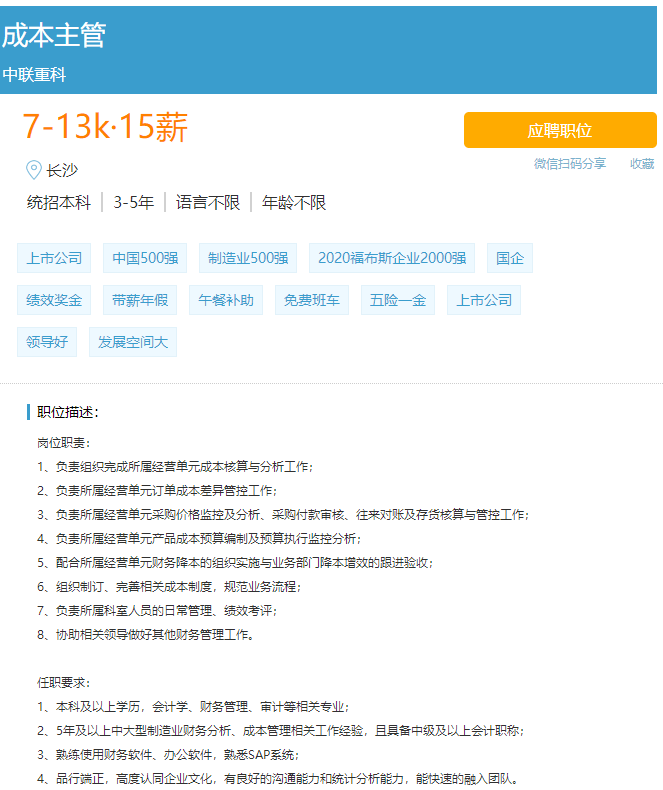Click the 岗位职责 subheading
Viewport: 663px width, 790px height.
tap(63, 443)
